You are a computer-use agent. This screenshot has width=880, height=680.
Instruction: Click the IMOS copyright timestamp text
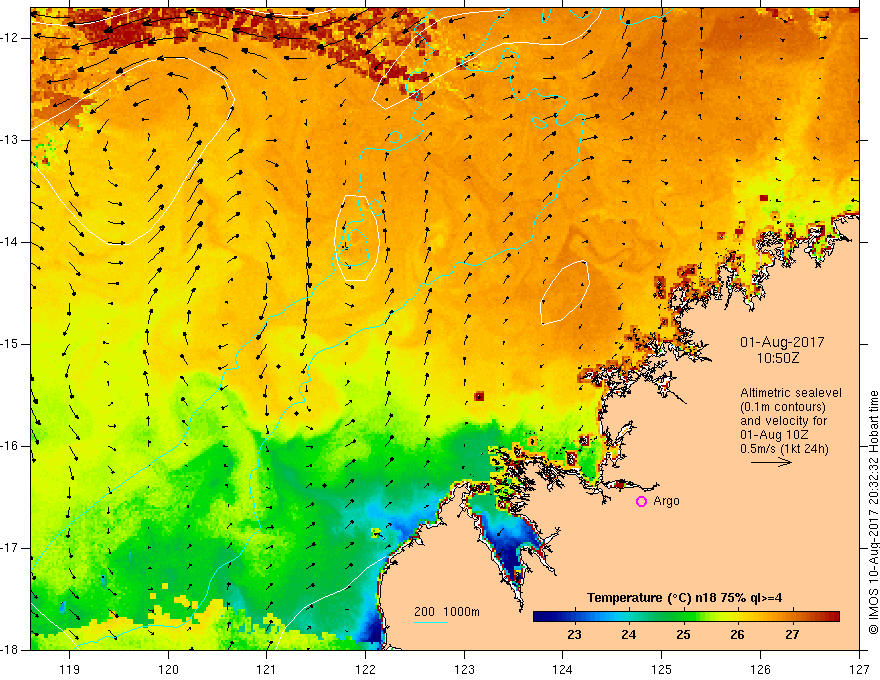click(x=873, y=513)
